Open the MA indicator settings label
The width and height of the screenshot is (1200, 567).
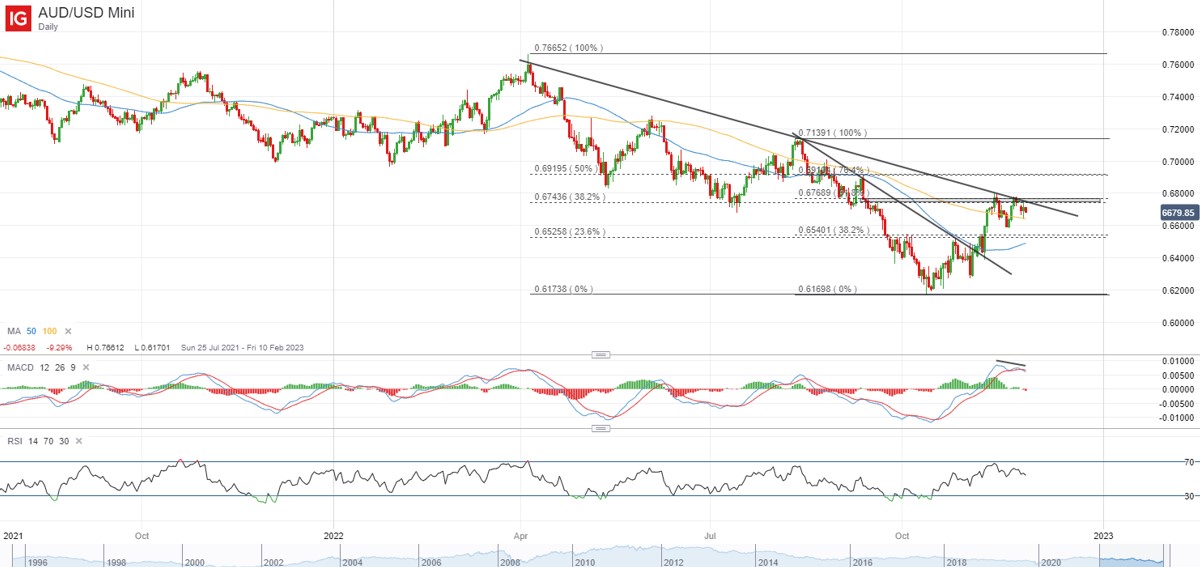(x=13, y=333)
